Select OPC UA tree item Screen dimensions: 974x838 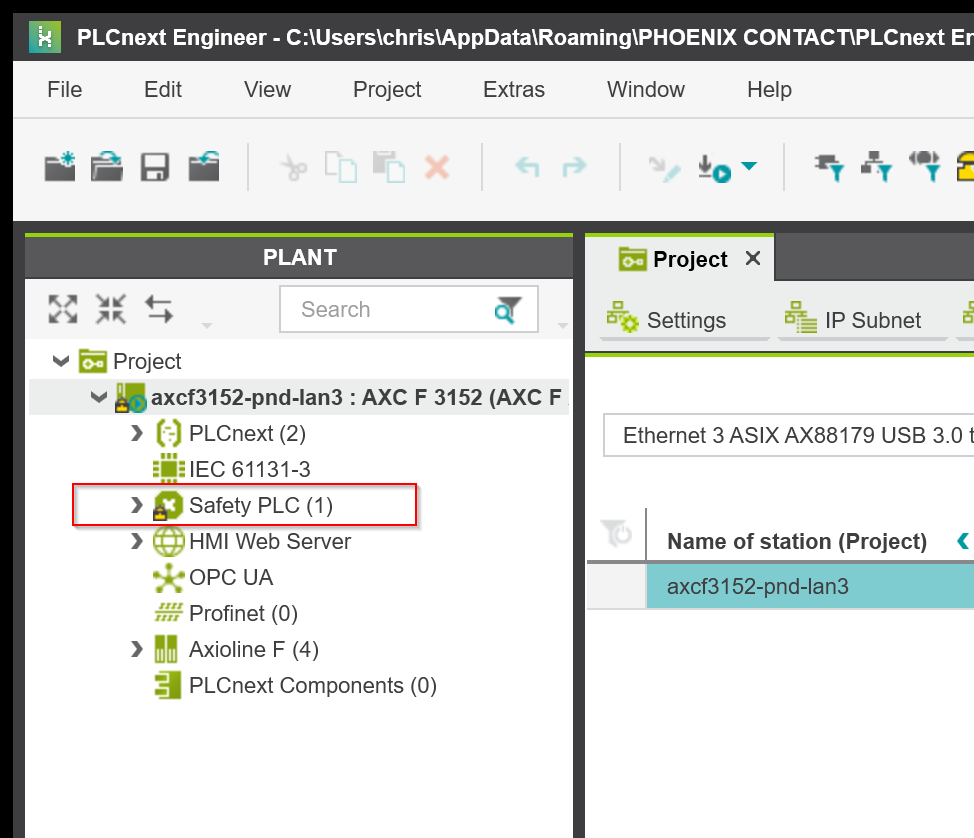pyautogui.click(x=231, y=577)
